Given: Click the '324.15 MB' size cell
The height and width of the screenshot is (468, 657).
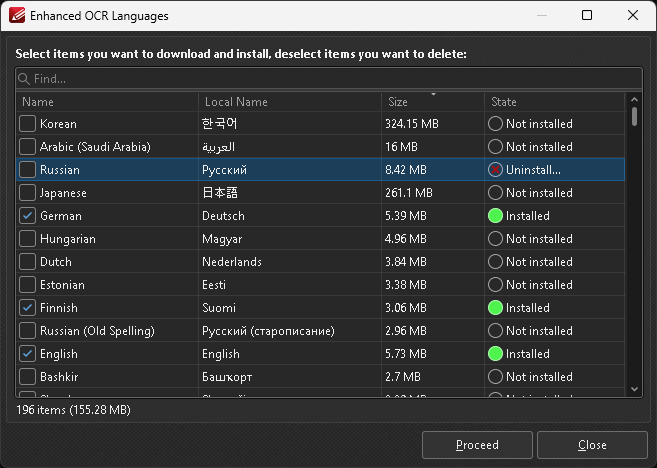Looking at the screenshot, I should point(433,124).
